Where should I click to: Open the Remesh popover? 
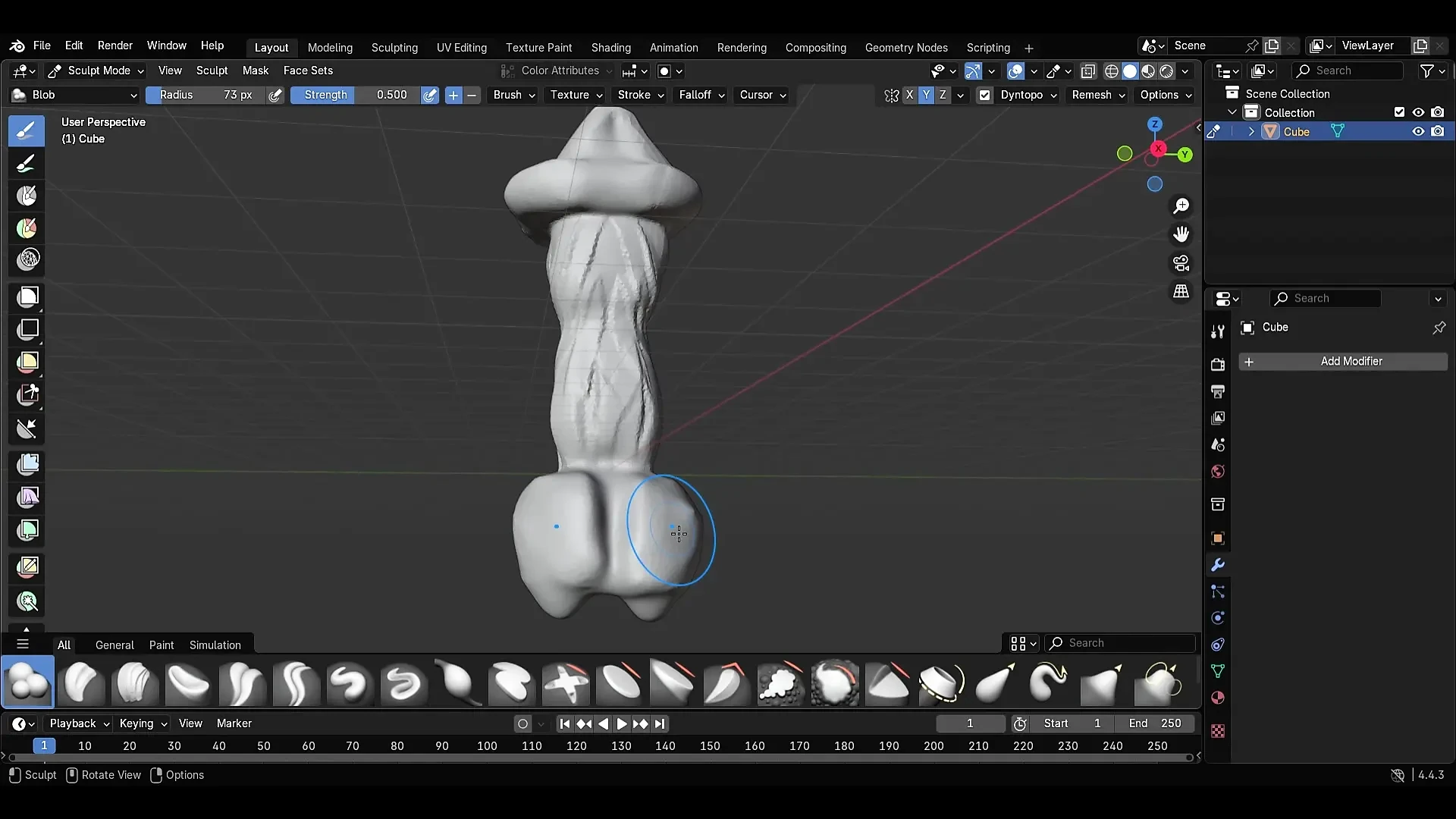[x=1098, y=95]
